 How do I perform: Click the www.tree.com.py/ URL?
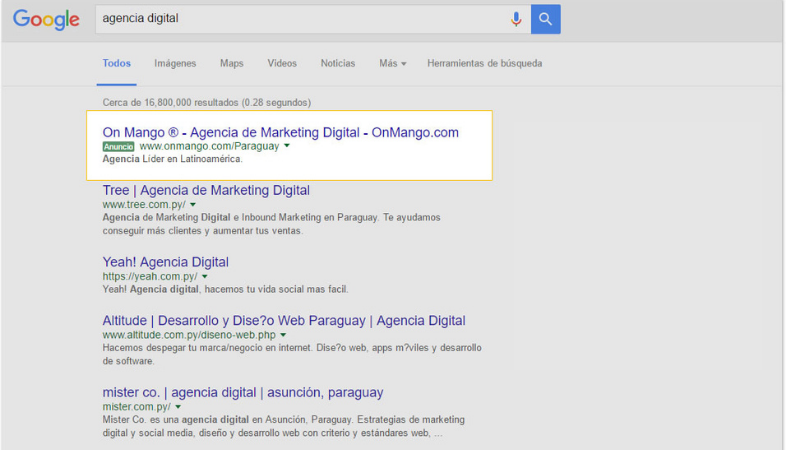144,204
